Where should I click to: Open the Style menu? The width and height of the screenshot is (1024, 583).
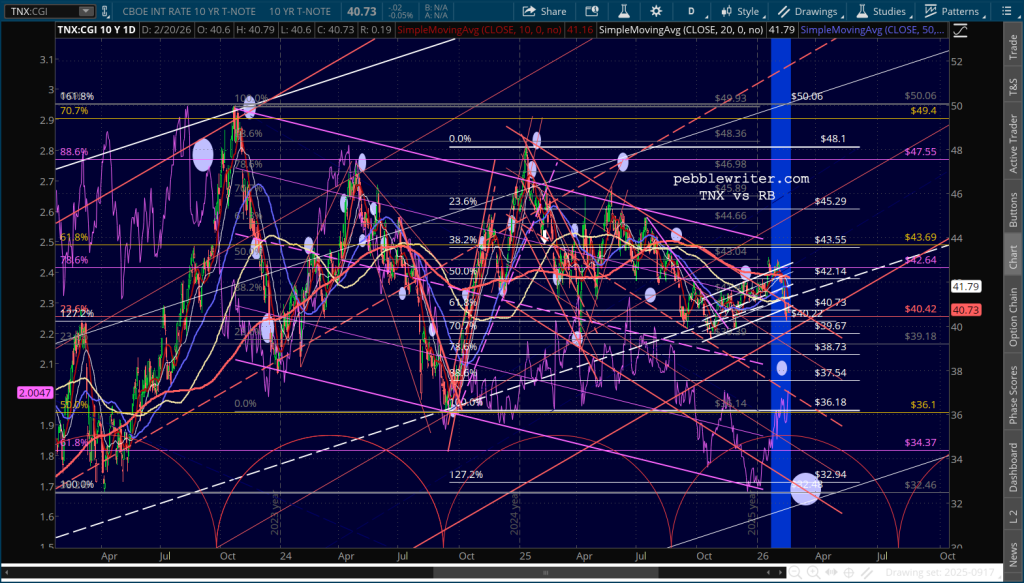pyautogui.click(x=739, y=11)
